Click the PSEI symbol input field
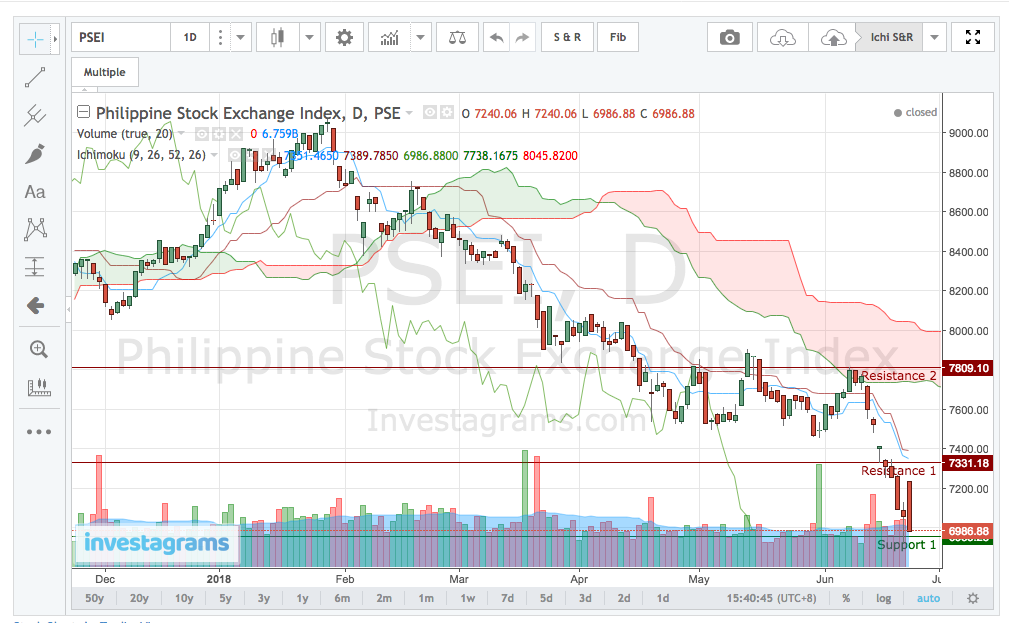Screen dimensions: 1009x623 (x=120, y=37)
